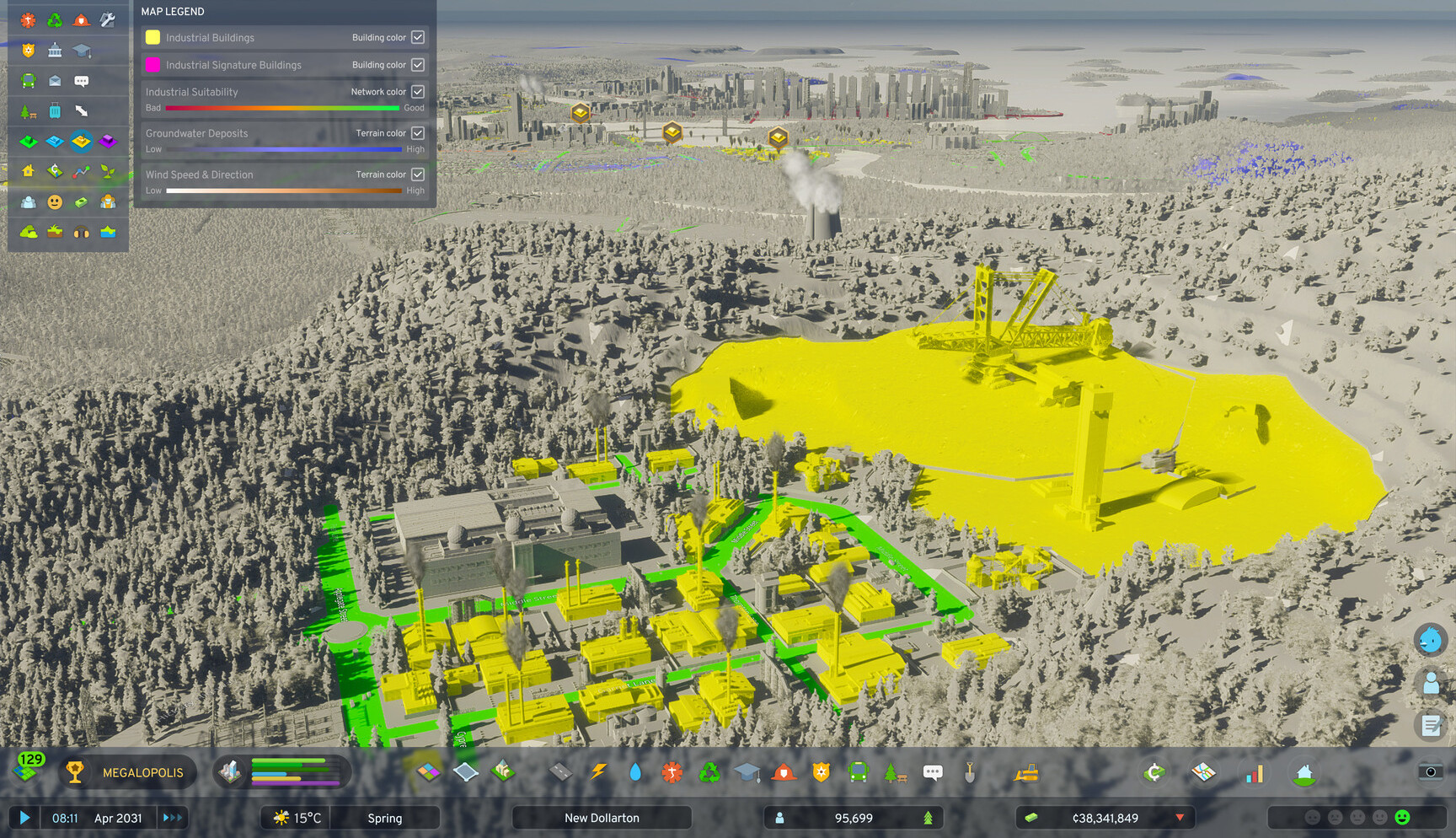Open the City Statistics bar chart

click(x=1255, y=772)
